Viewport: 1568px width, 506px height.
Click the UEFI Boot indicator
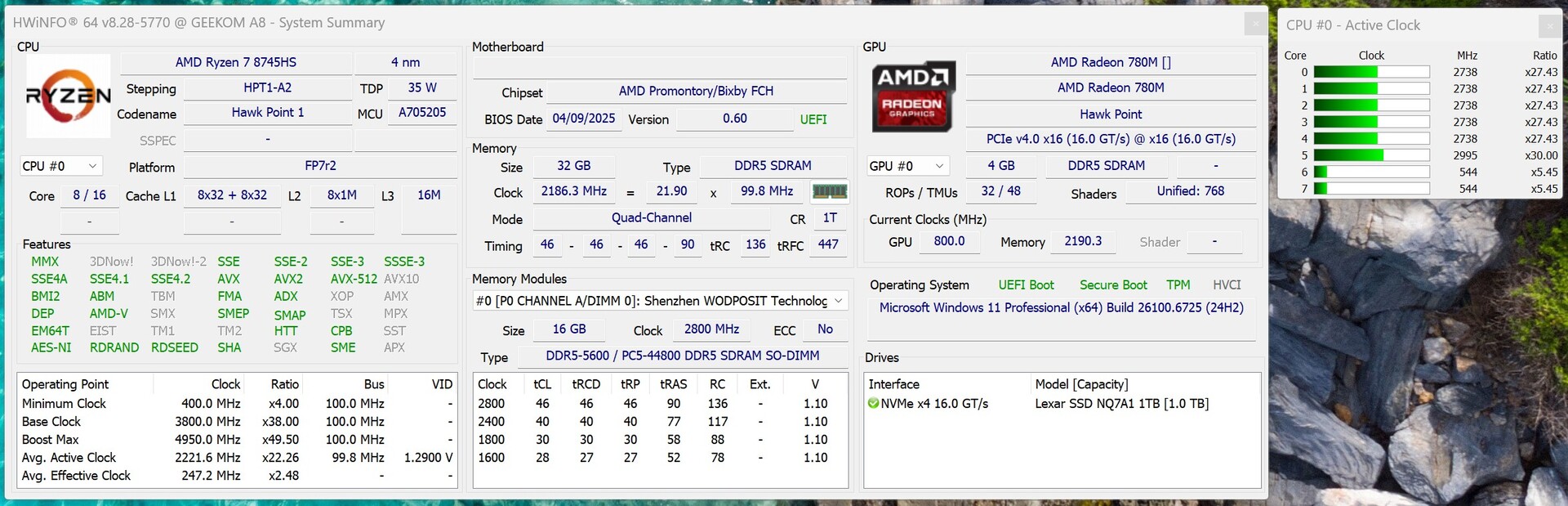click(1026, 285)
